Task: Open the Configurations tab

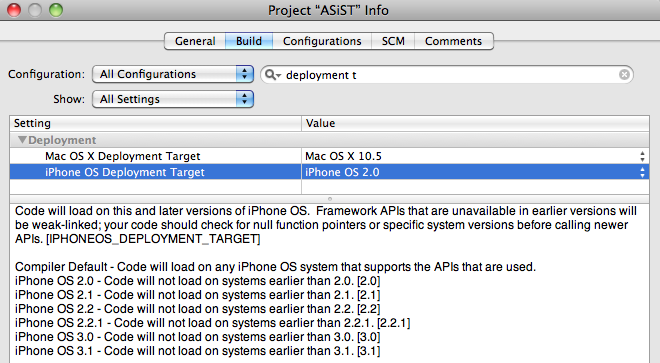Action: [322, 41]
